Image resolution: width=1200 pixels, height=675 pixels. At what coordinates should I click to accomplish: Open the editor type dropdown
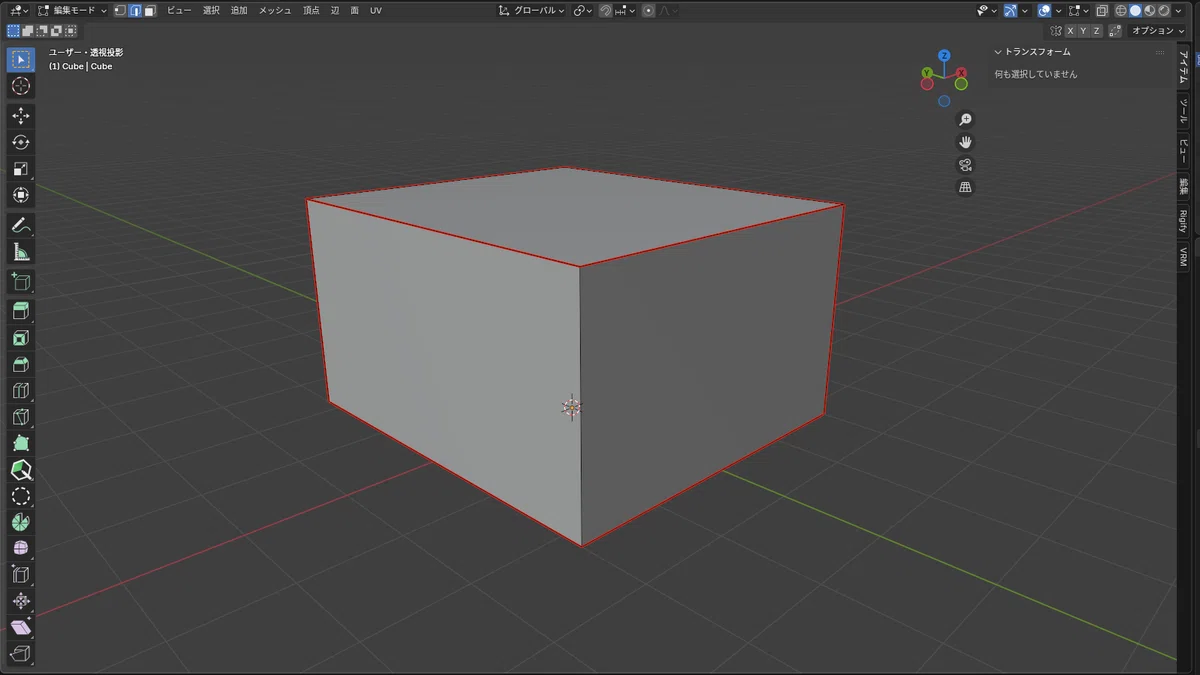pos(20,10)
